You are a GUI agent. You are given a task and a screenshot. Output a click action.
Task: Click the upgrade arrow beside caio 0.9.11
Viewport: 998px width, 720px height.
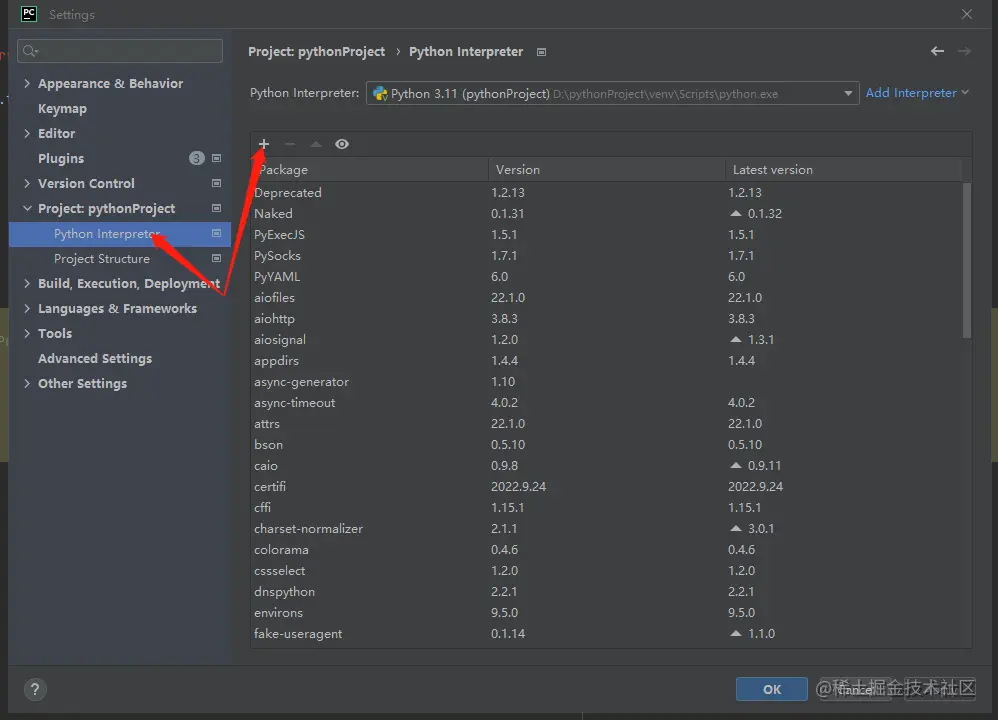(736, 465)
